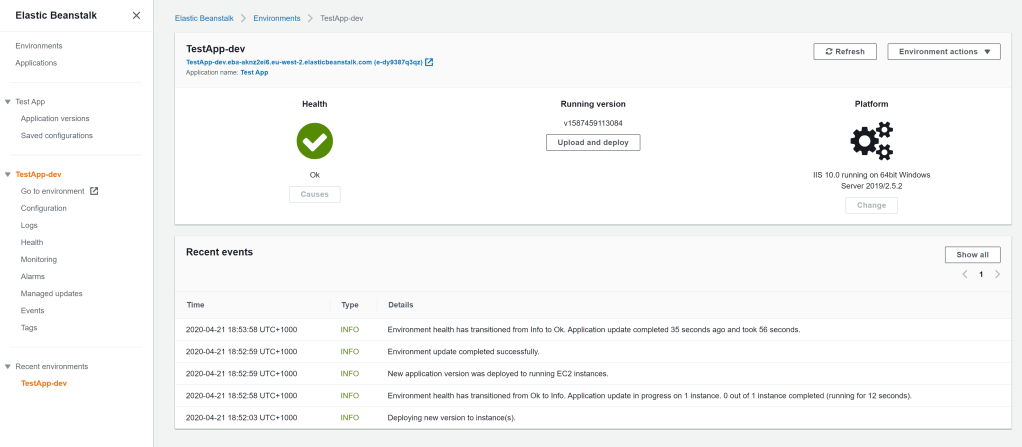Image resolution: width=1022 pixels, height=447 pixels.
Task: Refresh the environment status
Action: [845, 52]
